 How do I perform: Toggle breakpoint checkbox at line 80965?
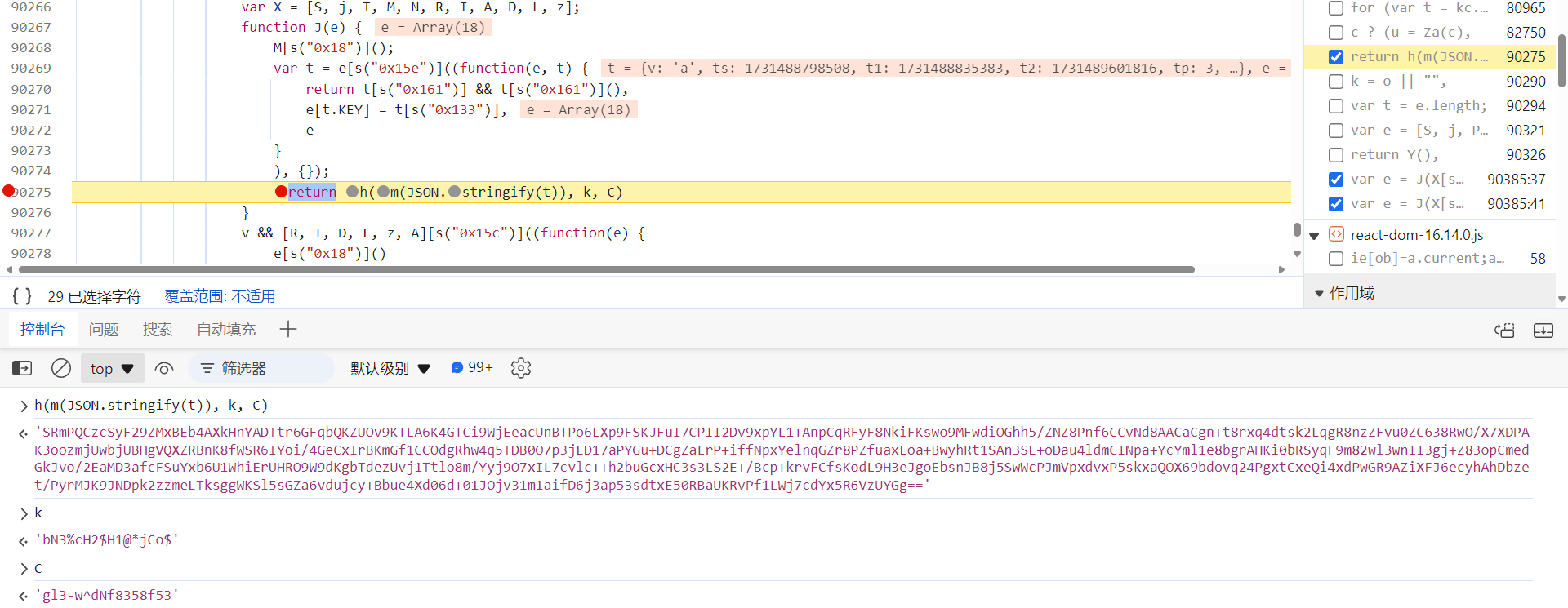coord(1336,8)
